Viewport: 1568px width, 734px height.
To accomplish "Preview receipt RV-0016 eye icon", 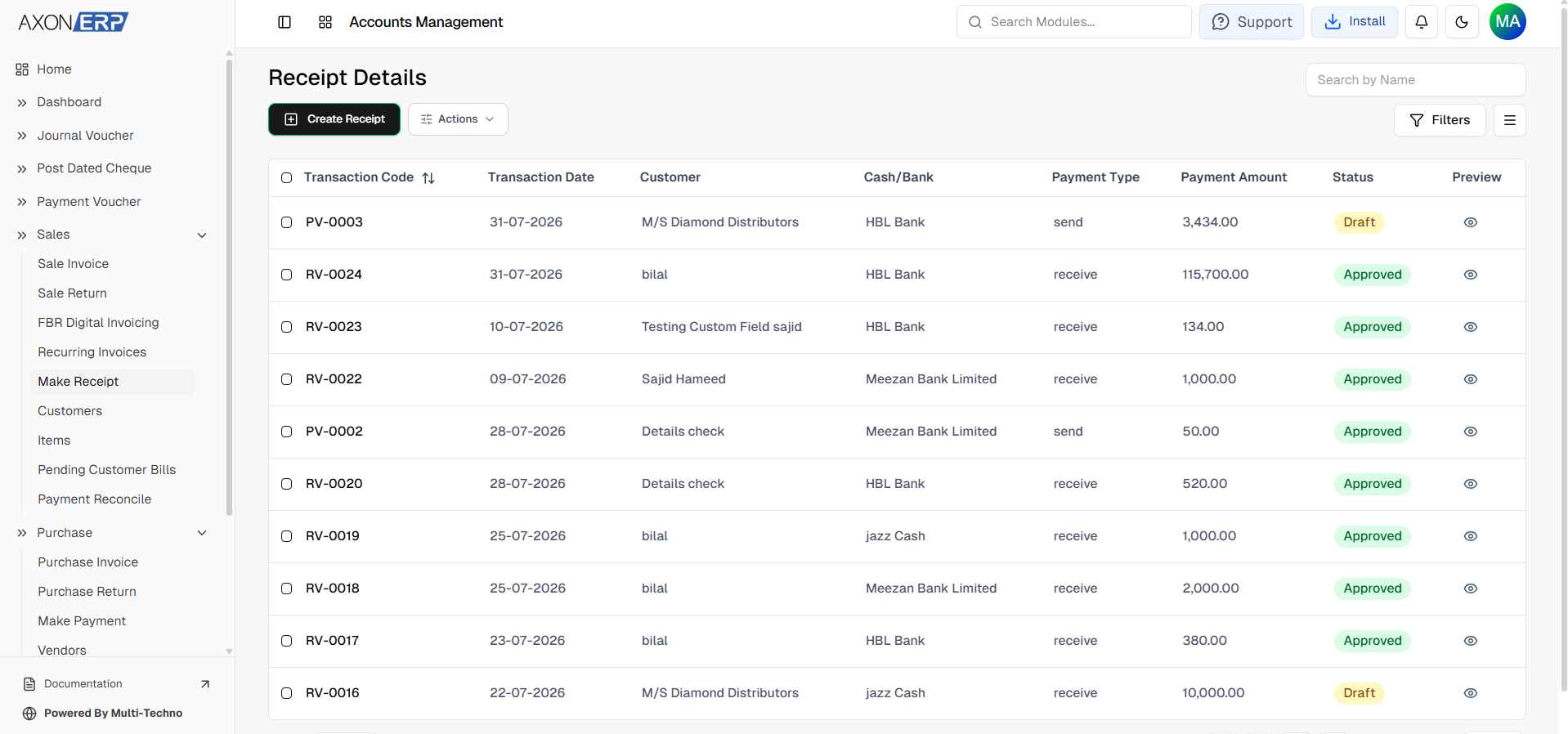I will pyautogui.click(x=1471, y=693).
